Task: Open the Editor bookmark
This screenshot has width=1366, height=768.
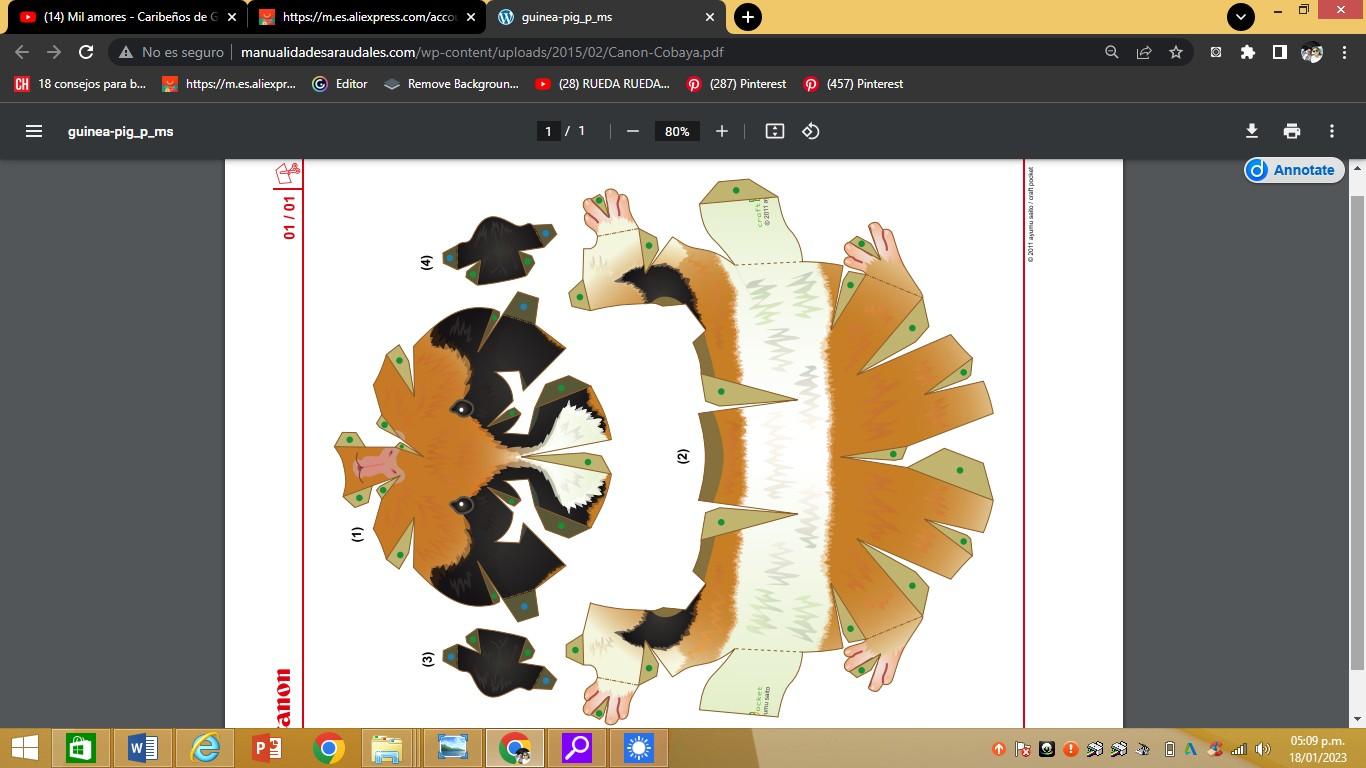Action: 340,84
